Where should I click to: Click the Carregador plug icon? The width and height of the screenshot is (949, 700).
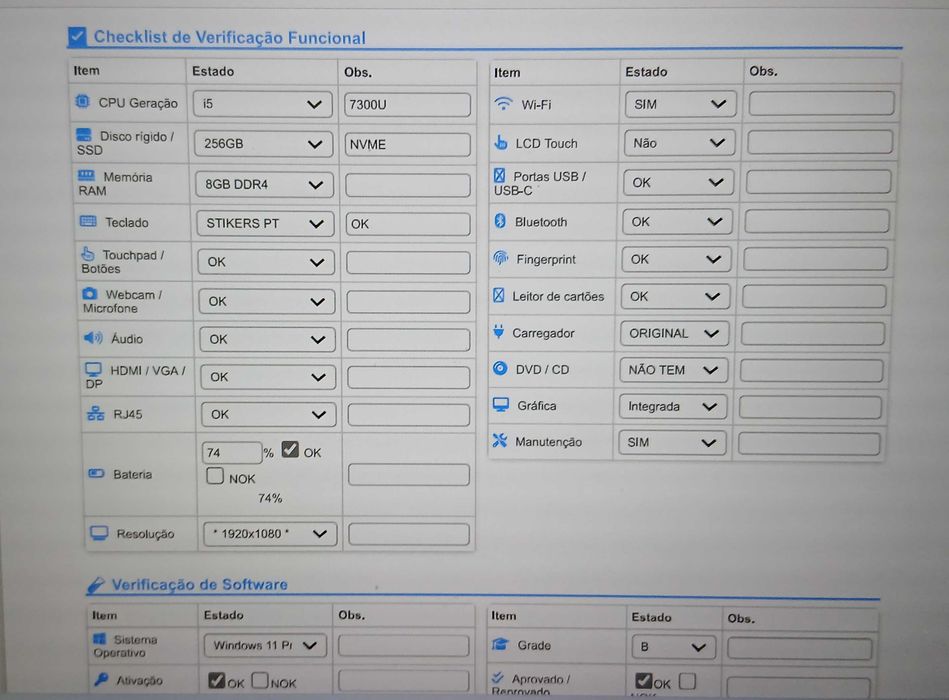click(x=499, y=332)
